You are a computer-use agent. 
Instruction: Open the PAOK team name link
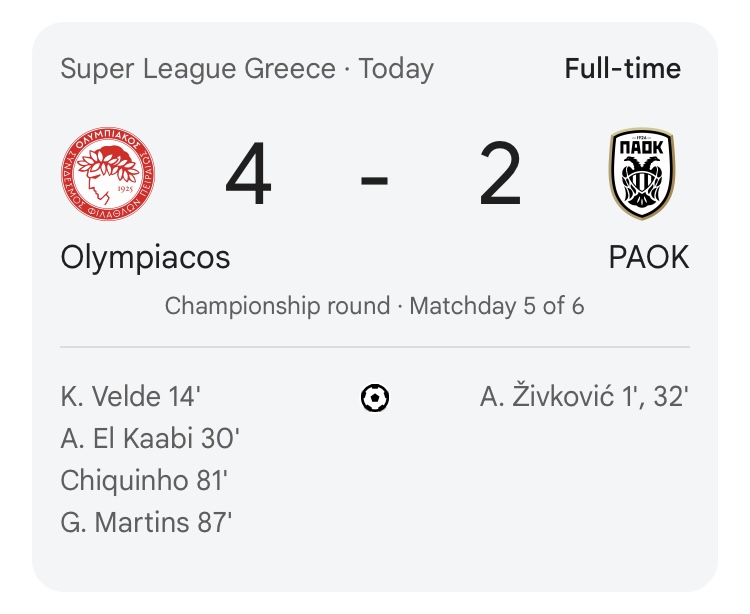click(x=649, y=257)
